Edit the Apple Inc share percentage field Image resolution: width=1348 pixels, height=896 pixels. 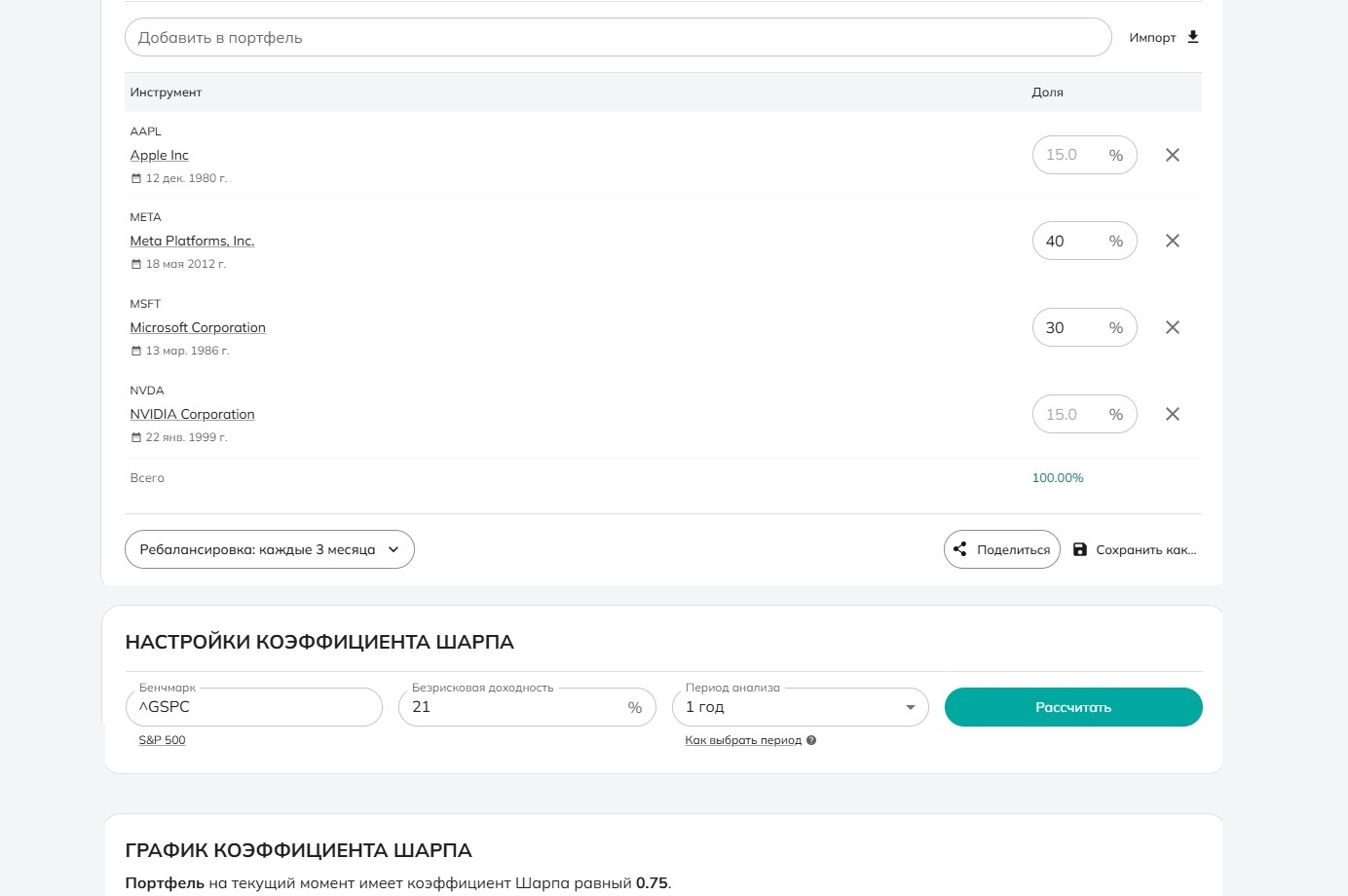pos(1084,155)
